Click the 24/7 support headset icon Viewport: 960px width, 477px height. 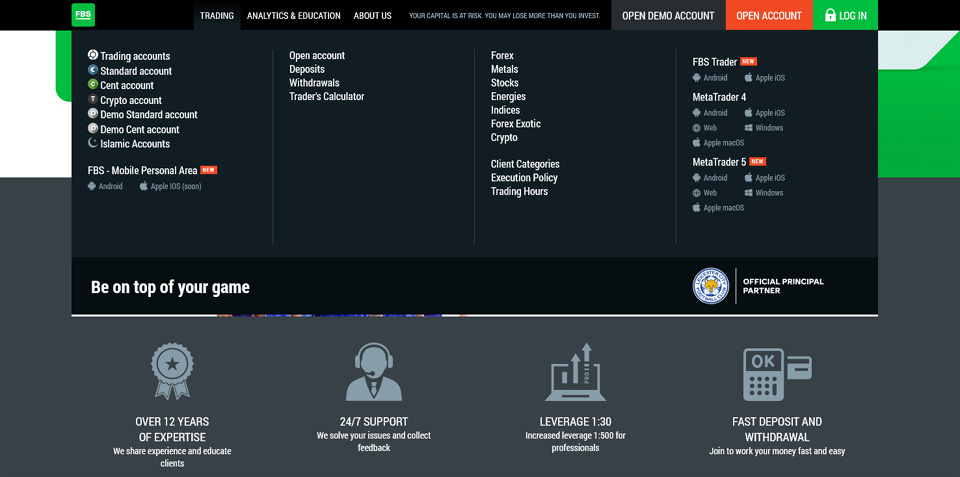373,372
